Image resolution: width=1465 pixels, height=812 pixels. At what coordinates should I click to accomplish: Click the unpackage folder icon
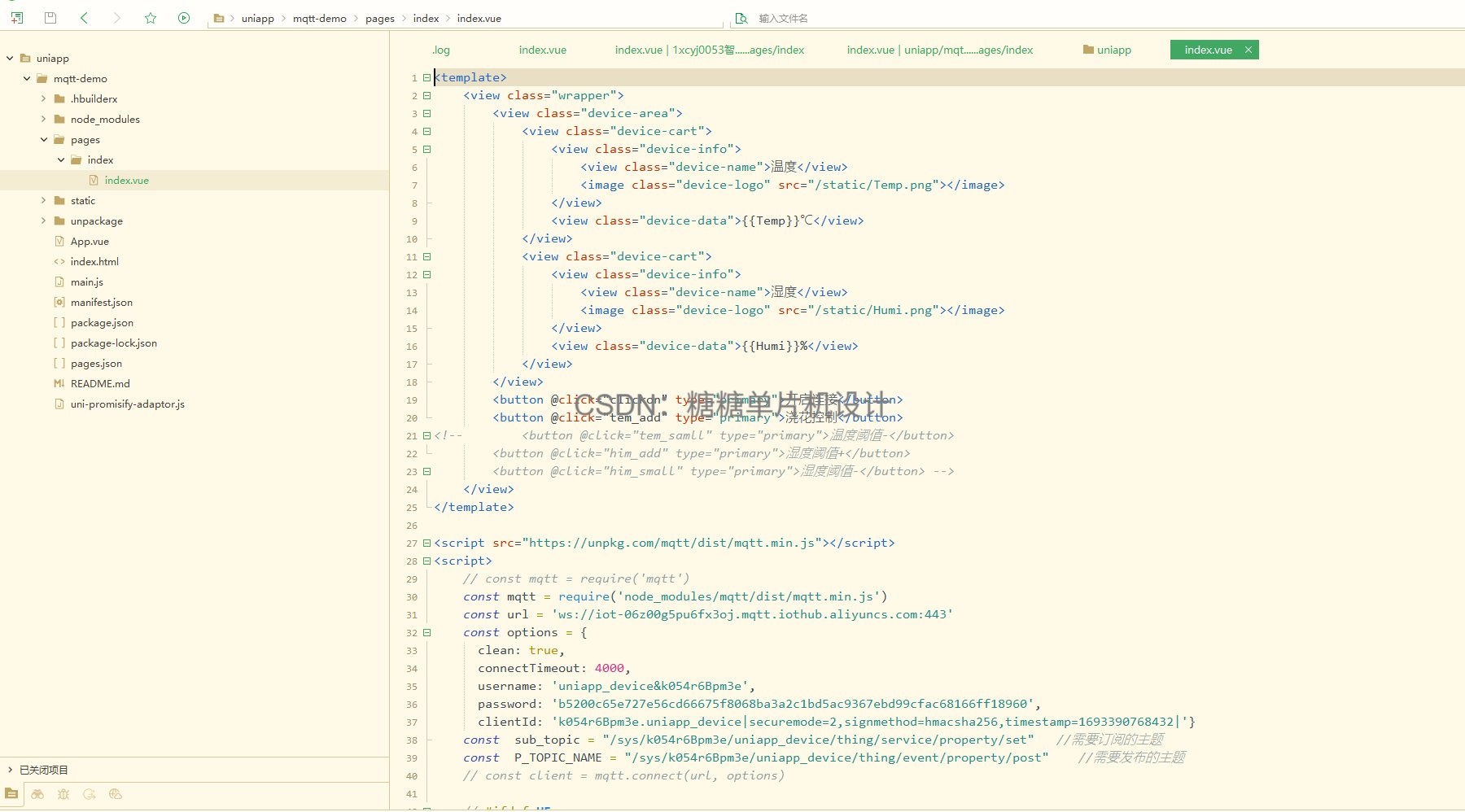(x=59, y=220)
